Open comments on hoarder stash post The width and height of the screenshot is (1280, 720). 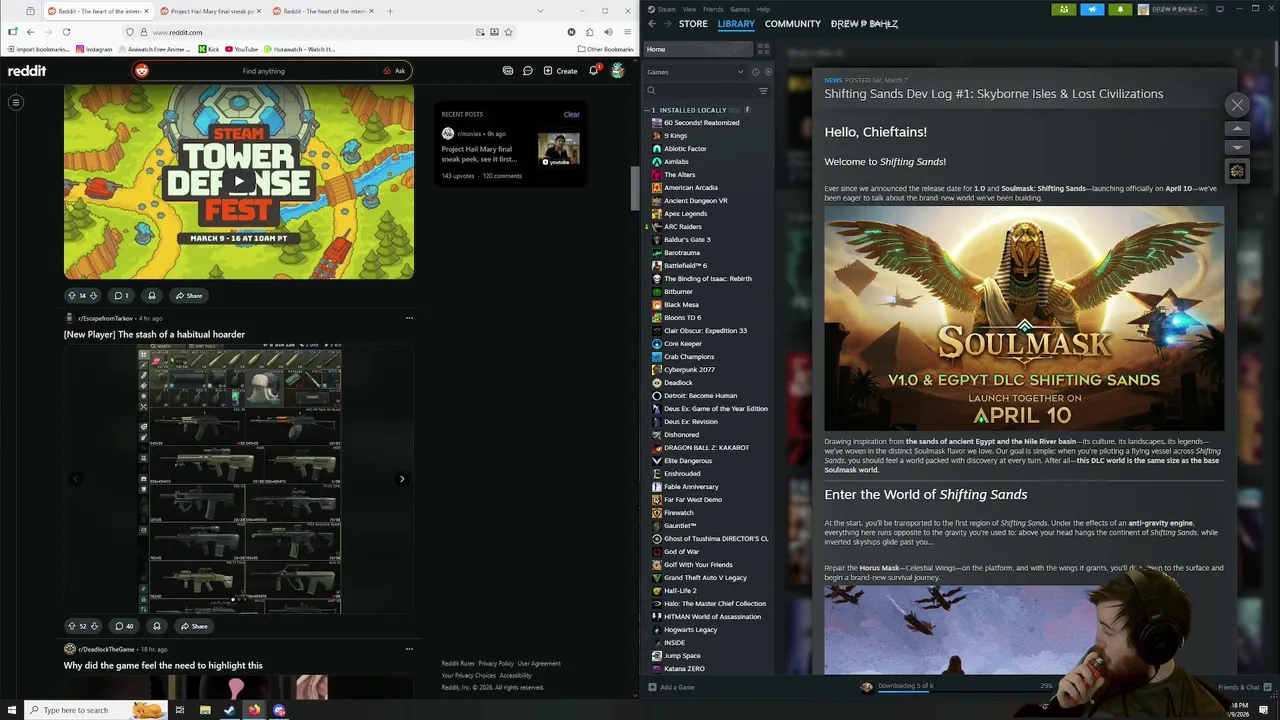tap(124, 626)
